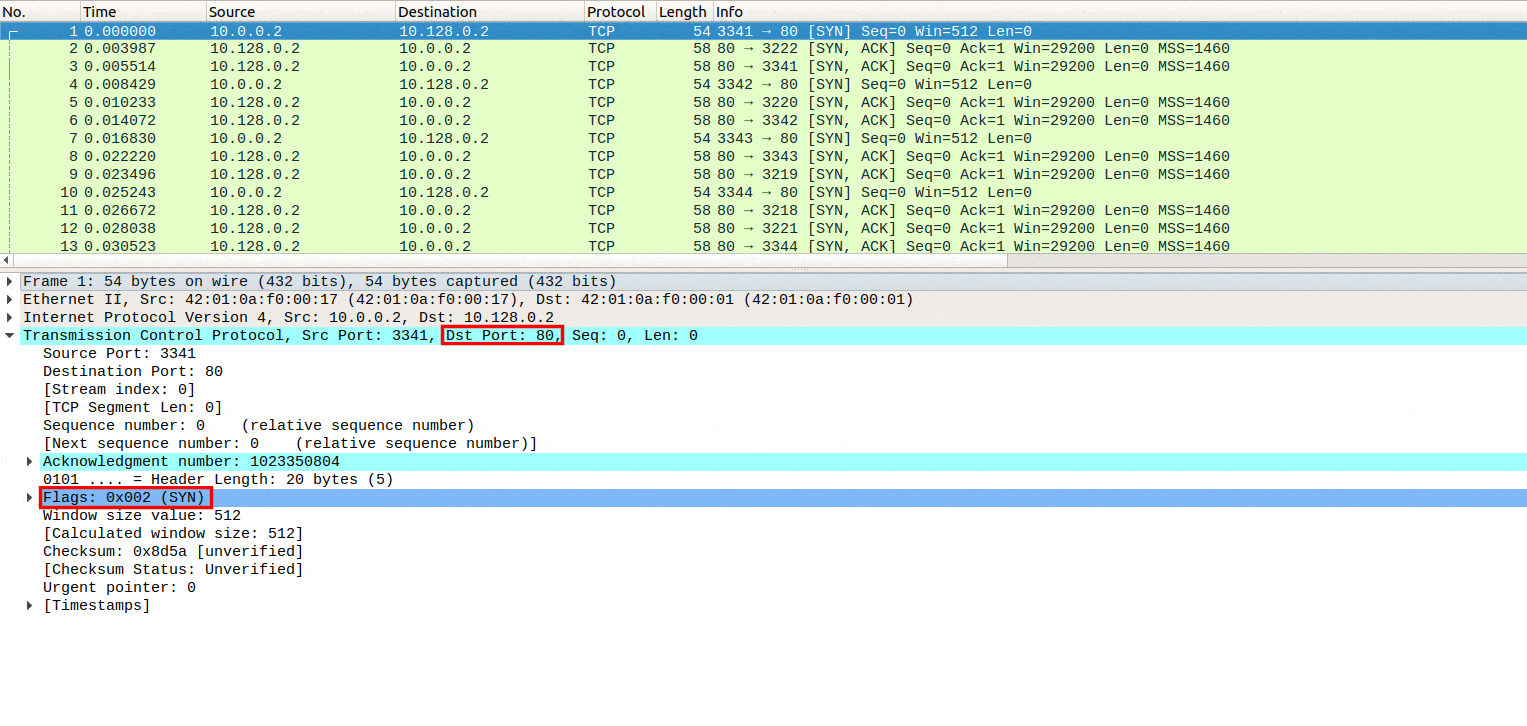
Task: Expand the [Timestamps] field
Action: (30, 606)
